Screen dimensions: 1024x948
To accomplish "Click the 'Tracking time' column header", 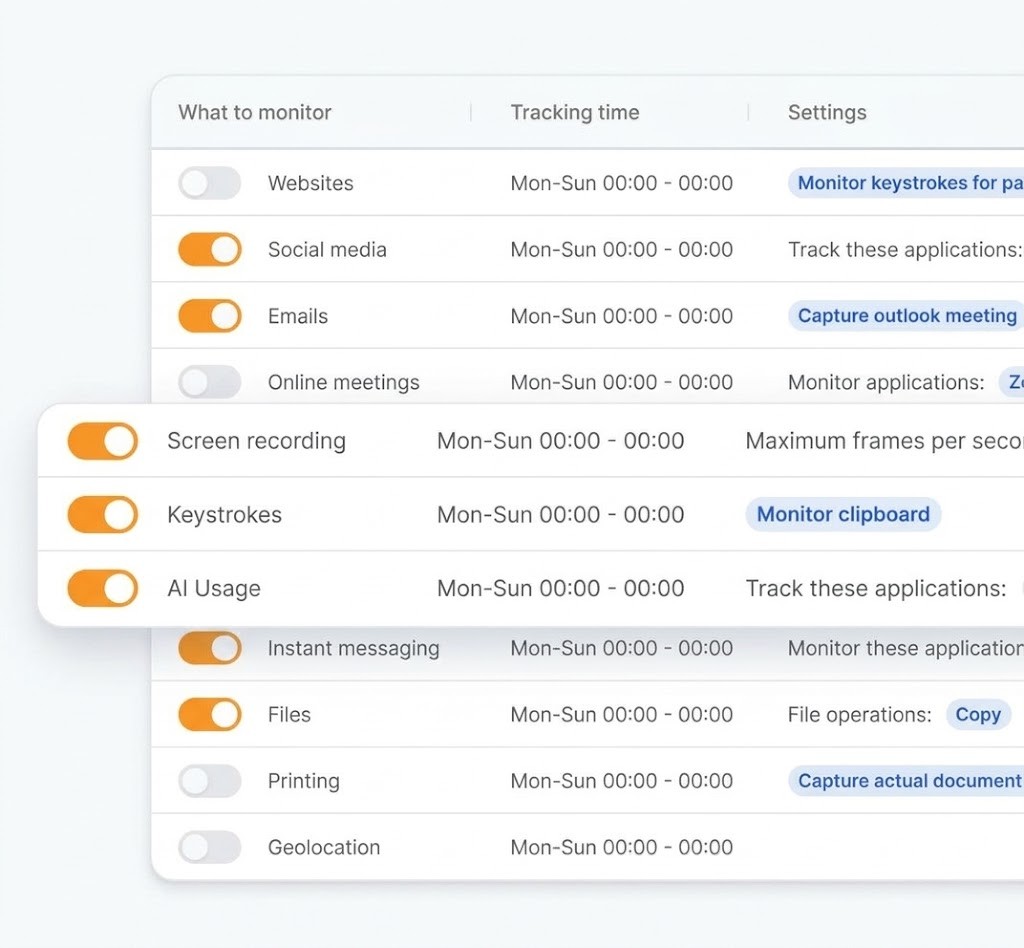I will pos(575,112).
